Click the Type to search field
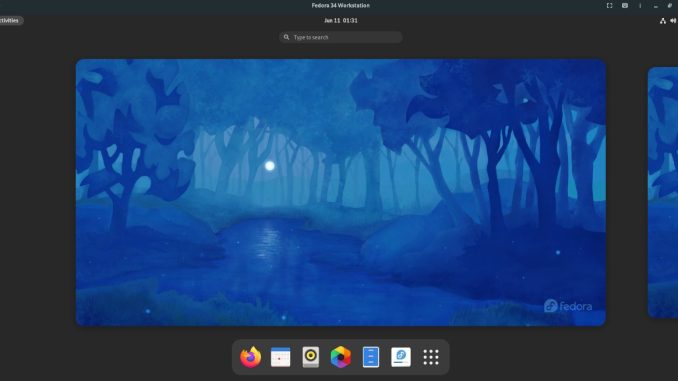678x381 pixels. point(341,37)
